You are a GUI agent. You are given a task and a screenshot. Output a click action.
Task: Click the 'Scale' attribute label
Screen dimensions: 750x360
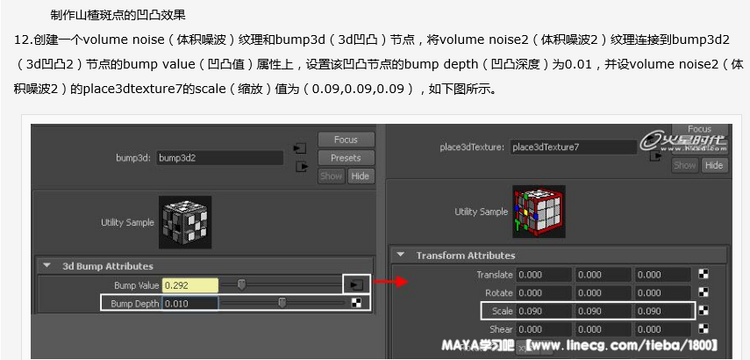coord(502,311)
